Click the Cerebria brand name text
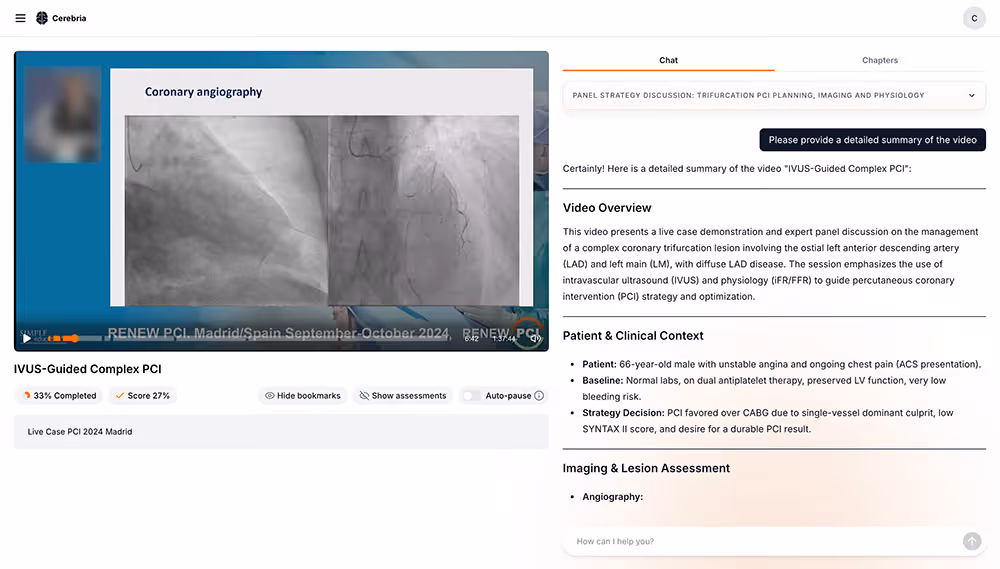This screenshot has height=569, width=1000. [69, 18]
